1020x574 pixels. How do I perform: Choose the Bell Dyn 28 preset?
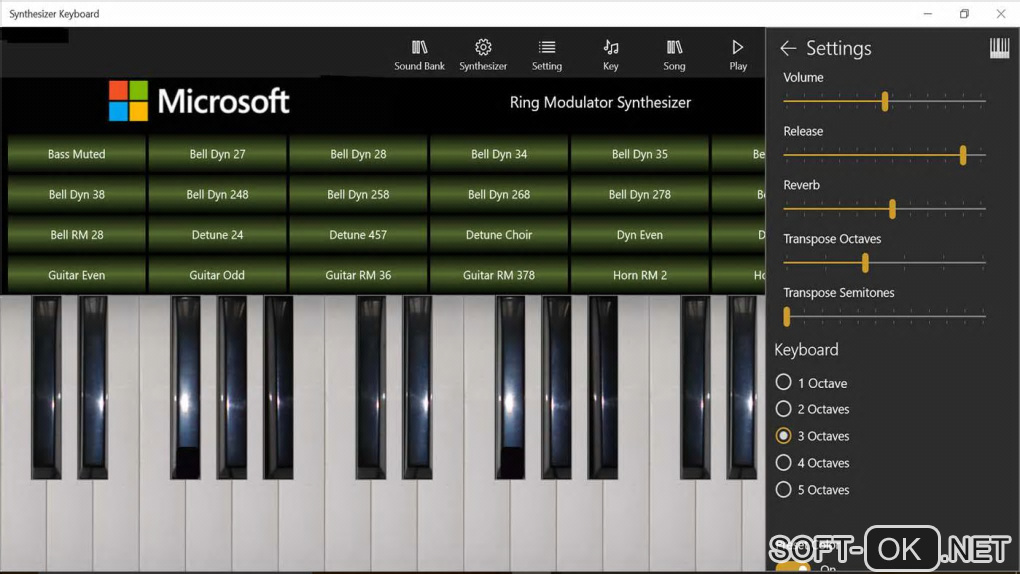(358, 154)
